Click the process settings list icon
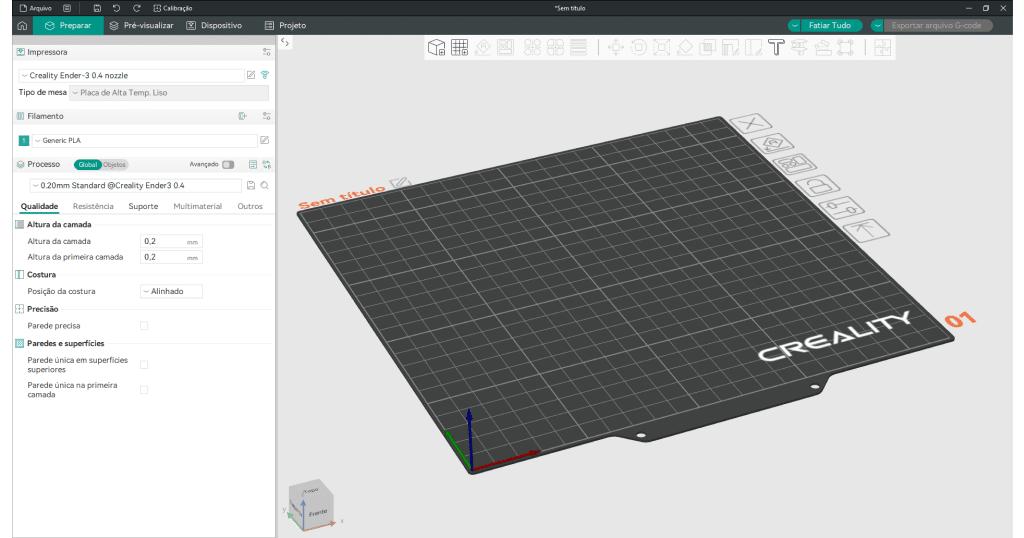Viewport: 1024px width, 538px height. click(253, 165)
